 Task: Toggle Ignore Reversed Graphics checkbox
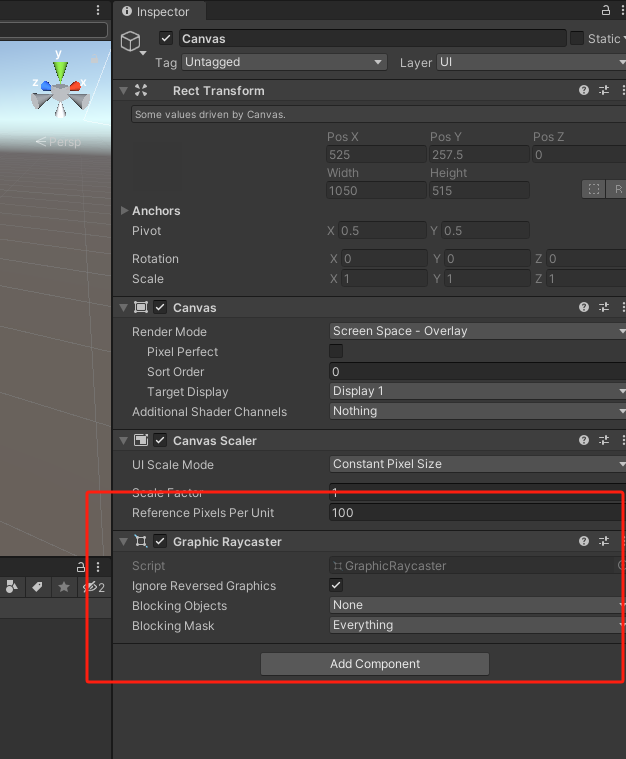[336, 585]
